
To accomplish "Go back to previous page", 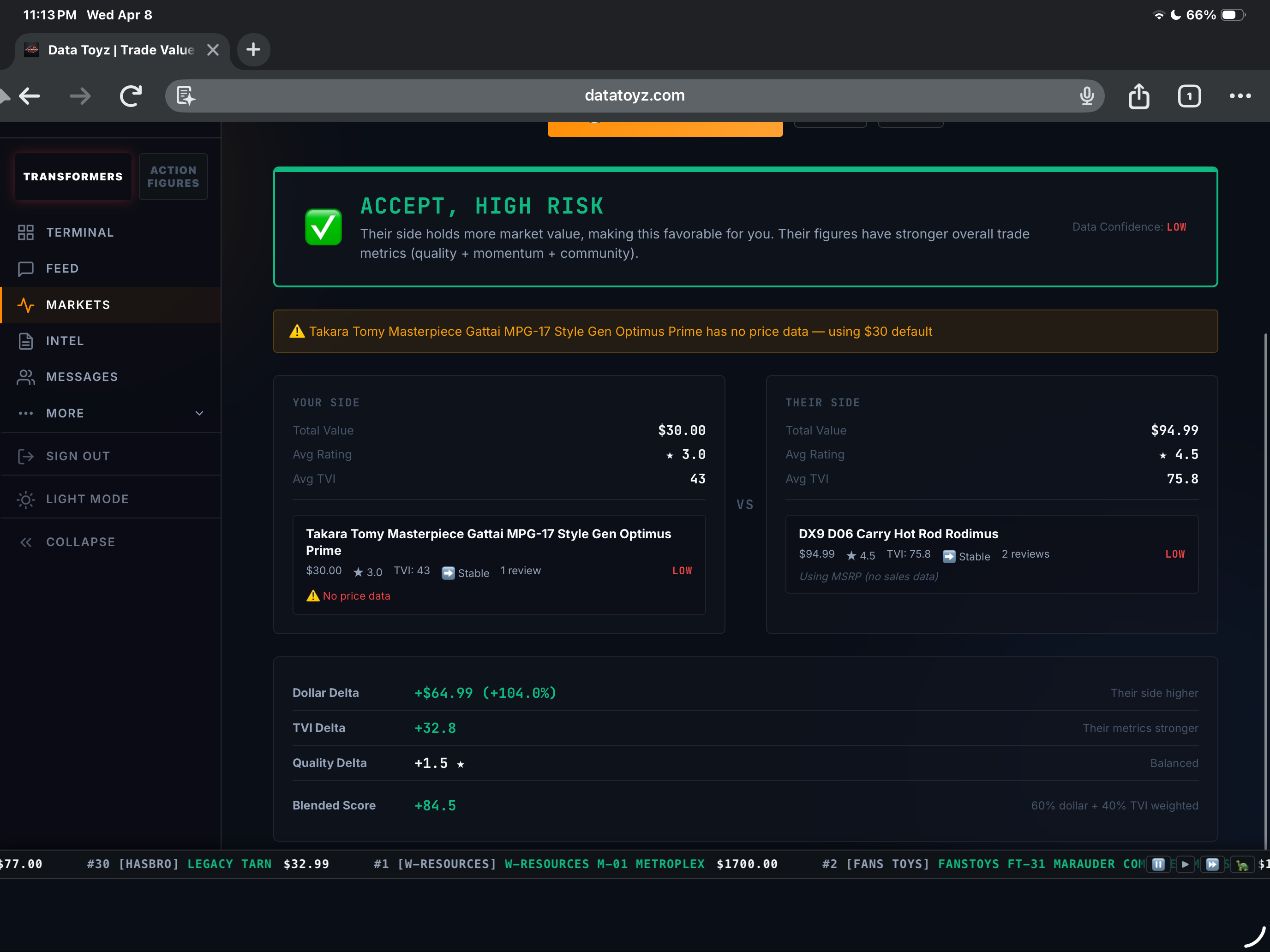I will (x=29, y=96).
